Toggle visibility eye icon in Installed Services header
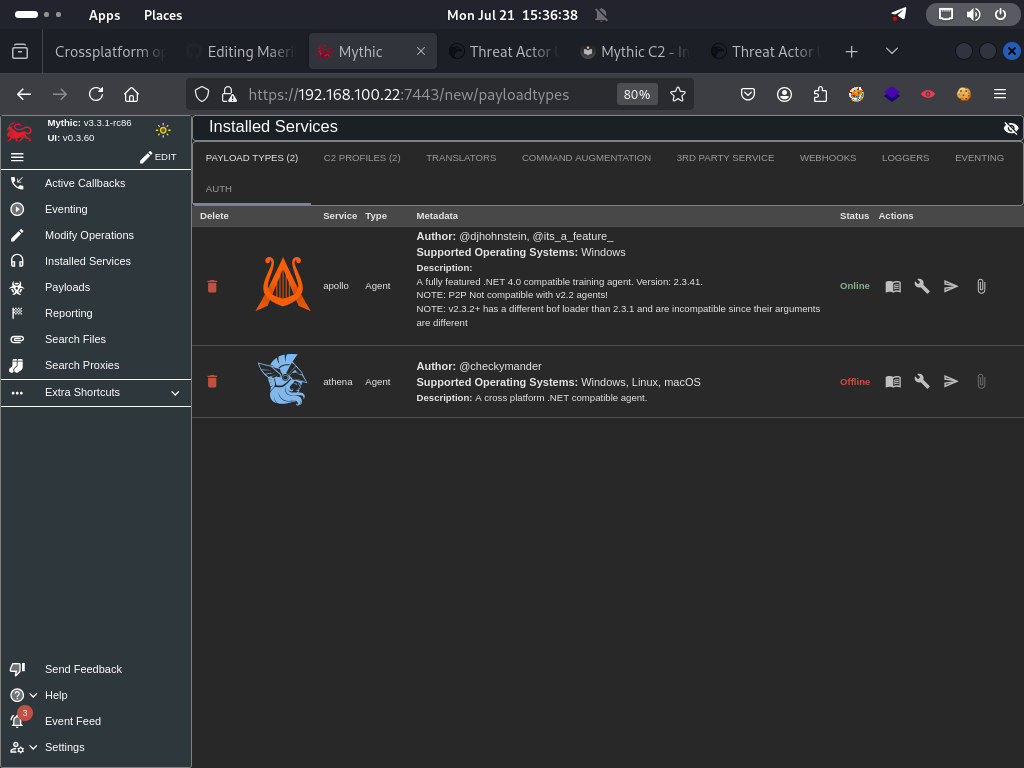The image size is (1024, 768). point(1010,128)
